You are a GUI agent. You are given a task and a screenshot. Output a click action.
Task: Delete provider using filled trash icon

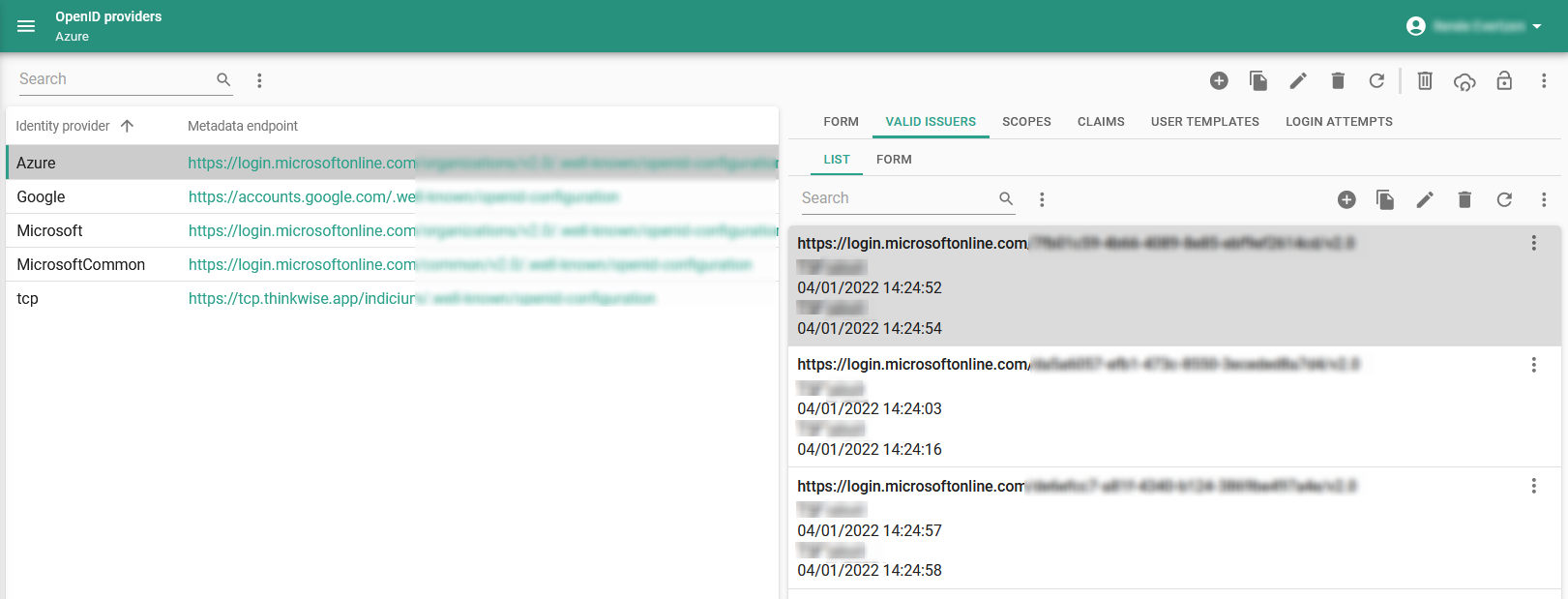1338,80
